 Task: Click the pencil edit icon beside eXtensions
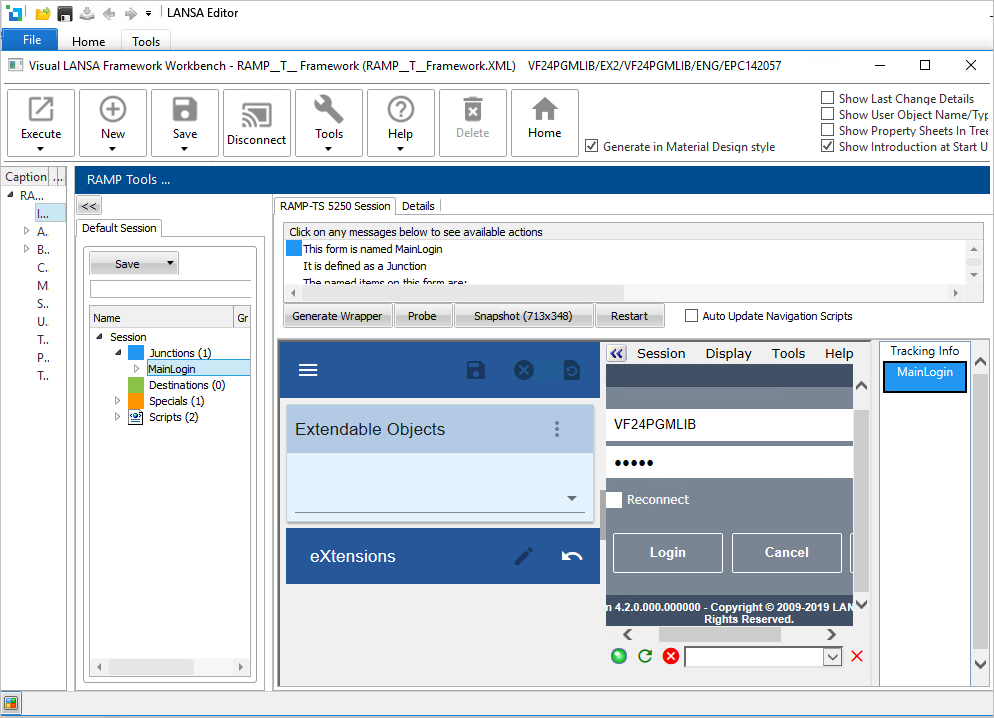[524, 556]
